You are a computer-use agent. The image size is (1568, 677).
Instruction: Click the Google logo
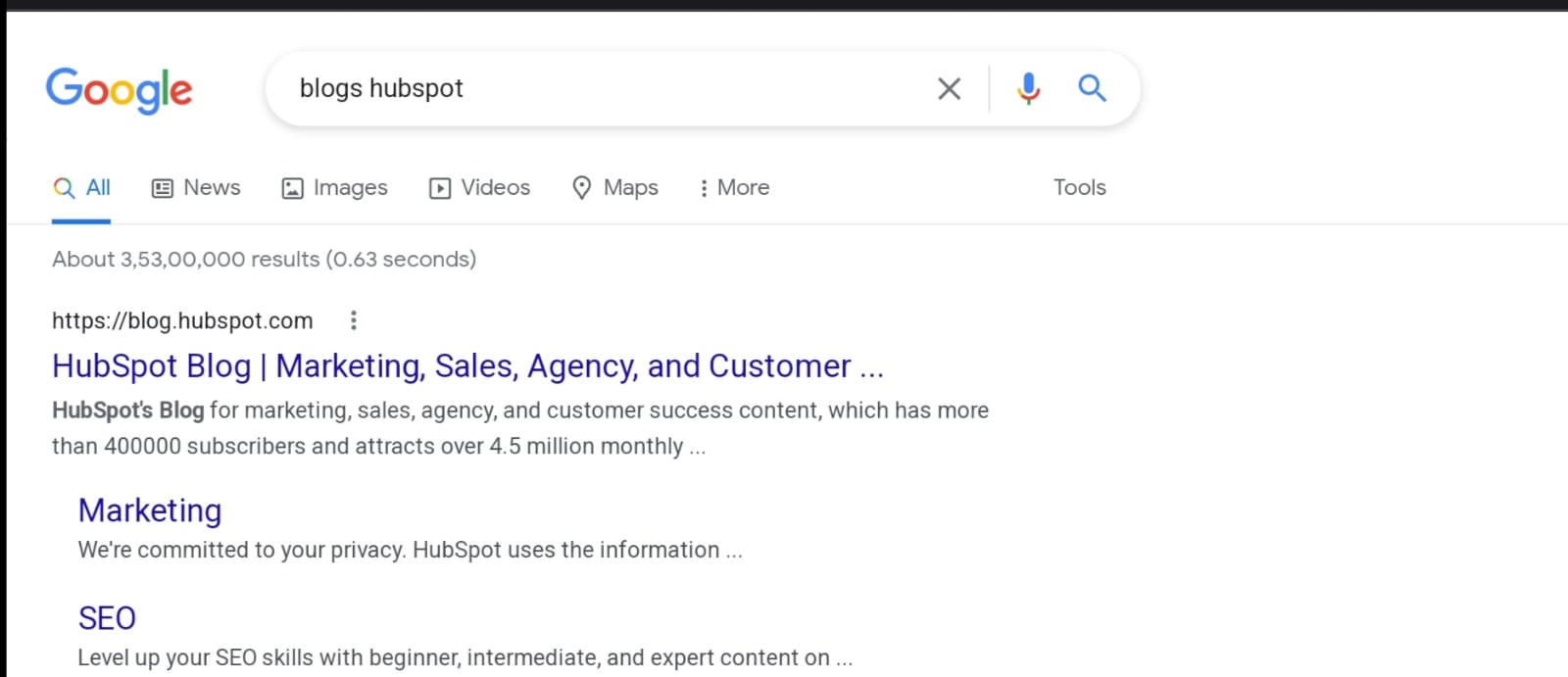(x=120, y=89)
